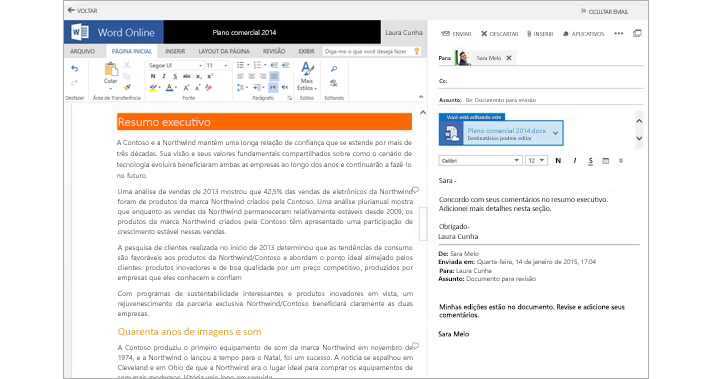Image resolution: width=713 pixels, height=379 pixels.
Task: Click the numbered list icon
Action: coord(257,65)
